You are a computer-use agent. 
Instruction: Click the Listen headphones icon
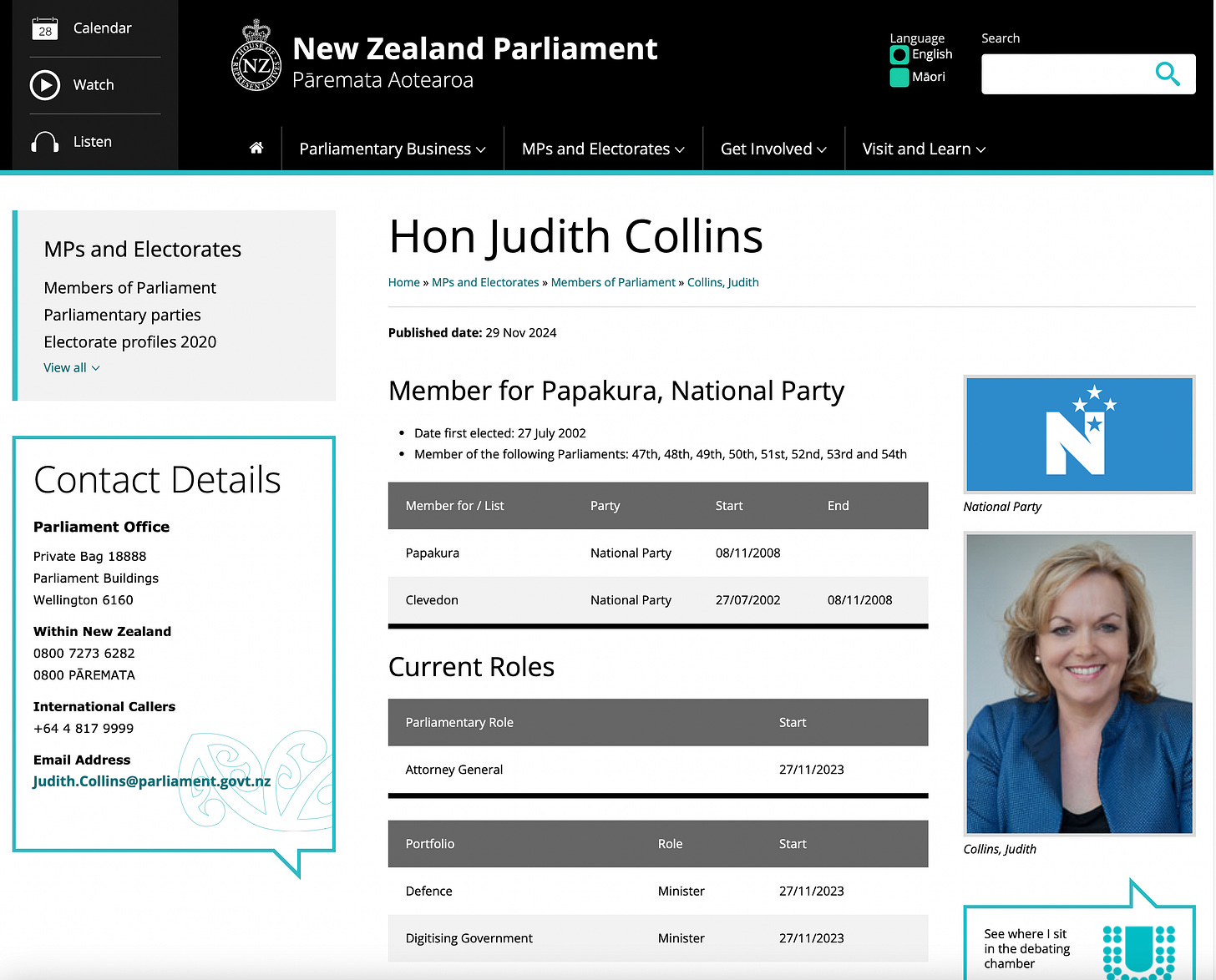pyautogui.click(x=45, y=142)
